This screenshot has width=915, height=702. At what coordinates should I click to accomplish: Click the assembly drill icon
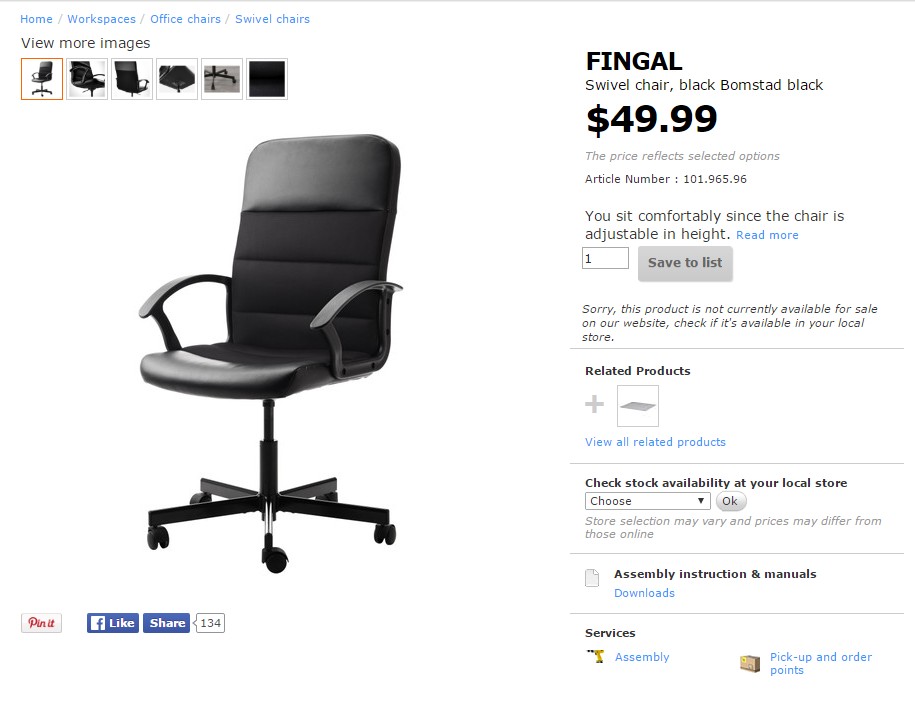click(x=596, y=656)
